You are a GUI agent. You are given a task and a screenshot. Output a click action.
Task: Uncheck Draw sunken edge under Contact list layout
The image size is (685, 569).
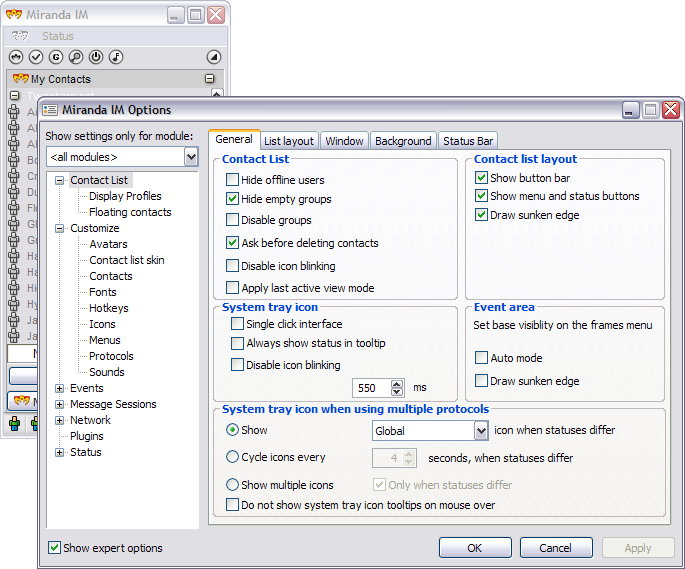tap(481, 215)
